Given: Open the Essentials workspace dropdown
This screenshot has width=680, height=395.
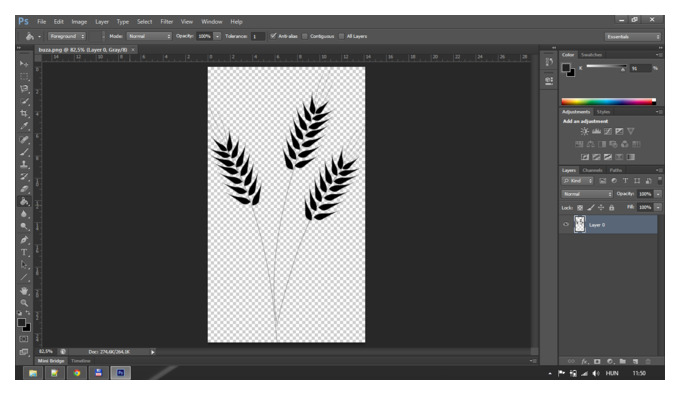Looking at the screenshot, I should pyautogui.click(x=633, y=37).
